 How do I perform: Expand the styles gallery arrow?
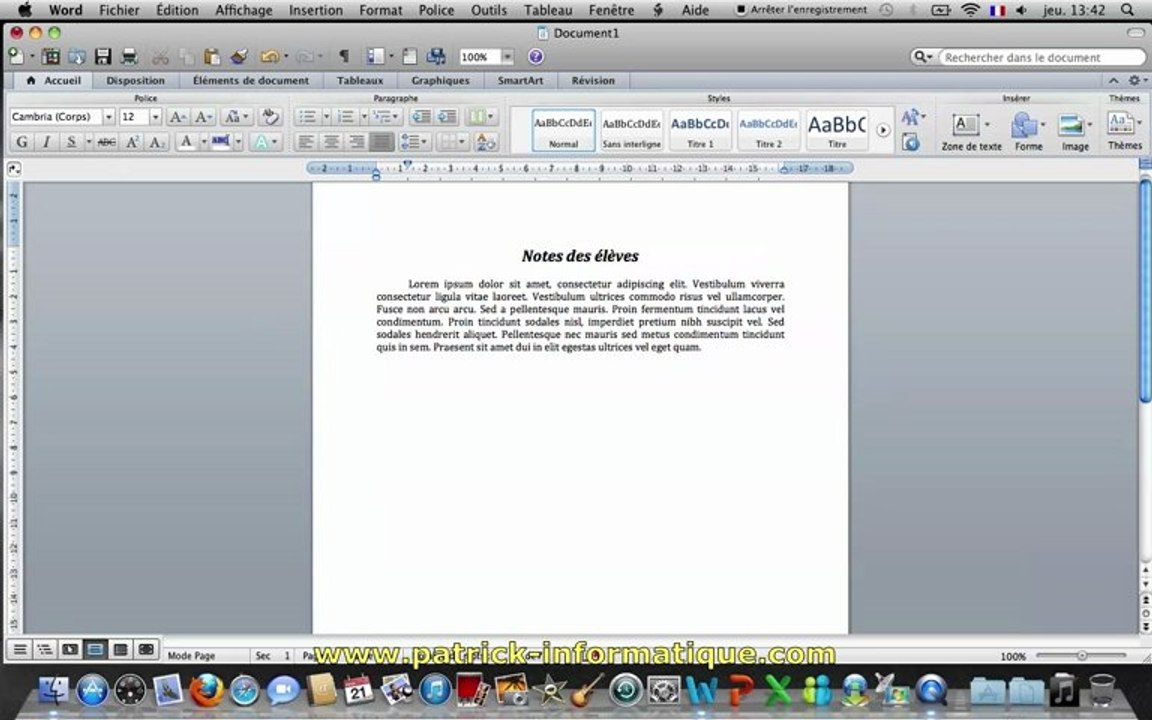tap(883, 131)
